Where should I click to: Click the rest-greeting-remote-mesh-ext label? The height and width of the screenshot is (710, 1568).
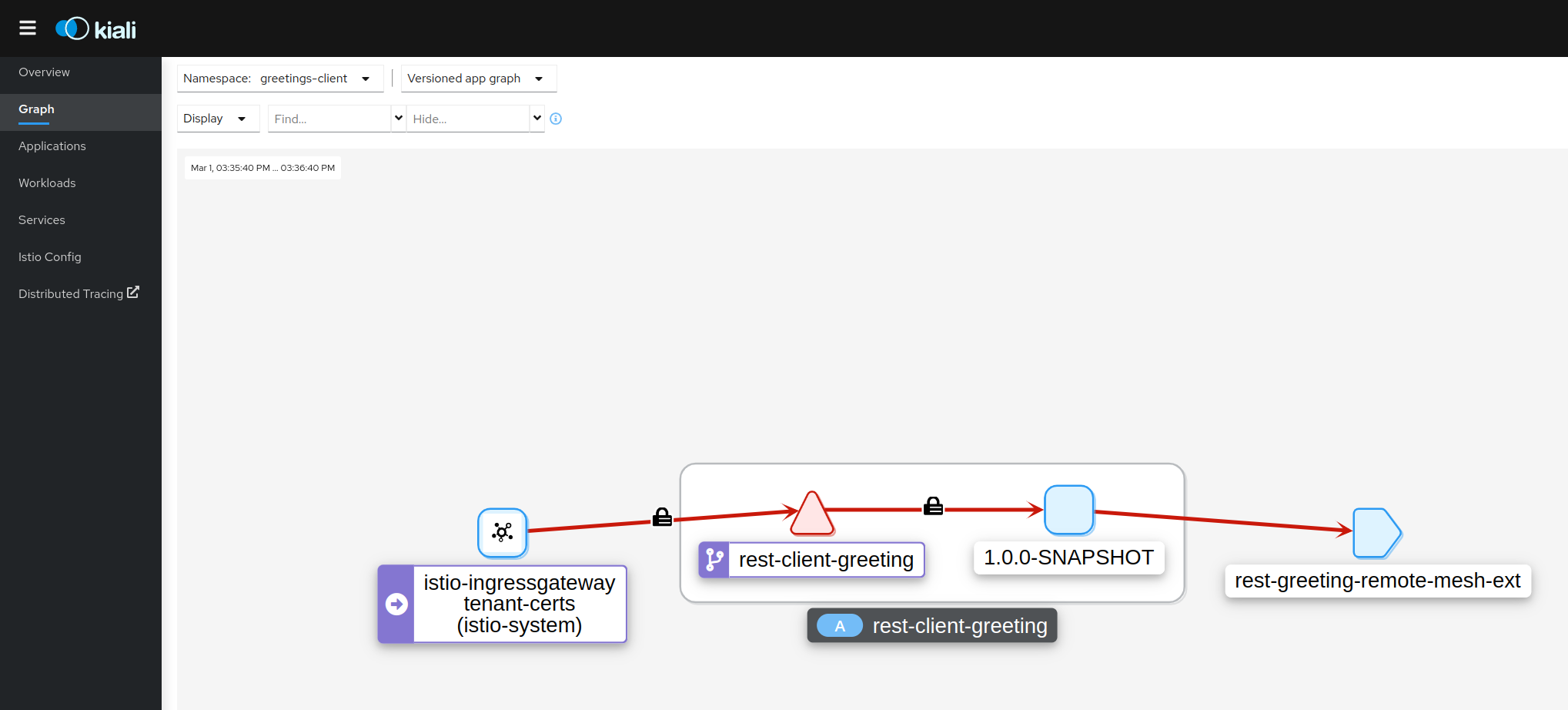point(1378,581)
